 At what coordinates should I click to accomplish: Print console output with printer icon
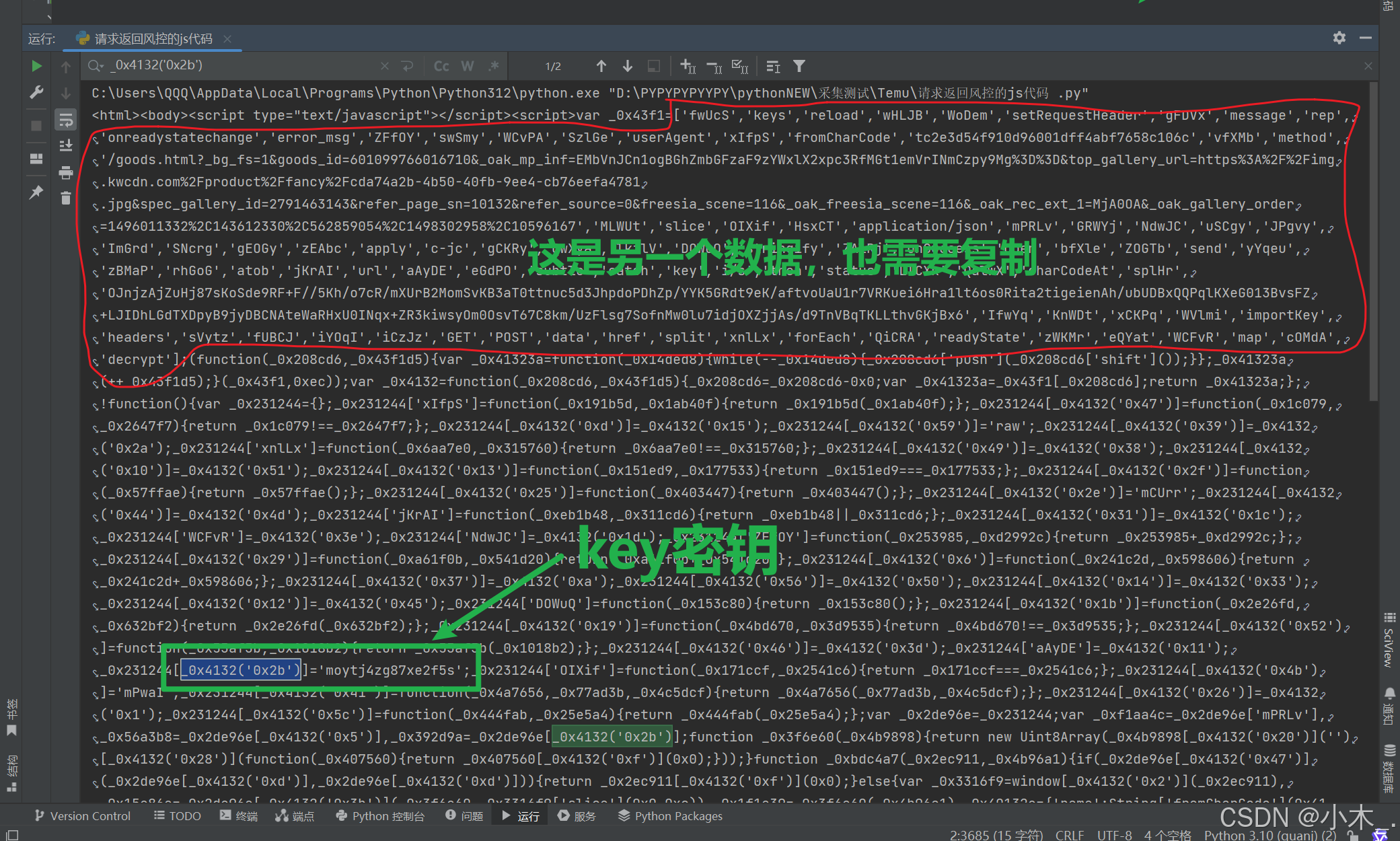click(x=66, y=173)
